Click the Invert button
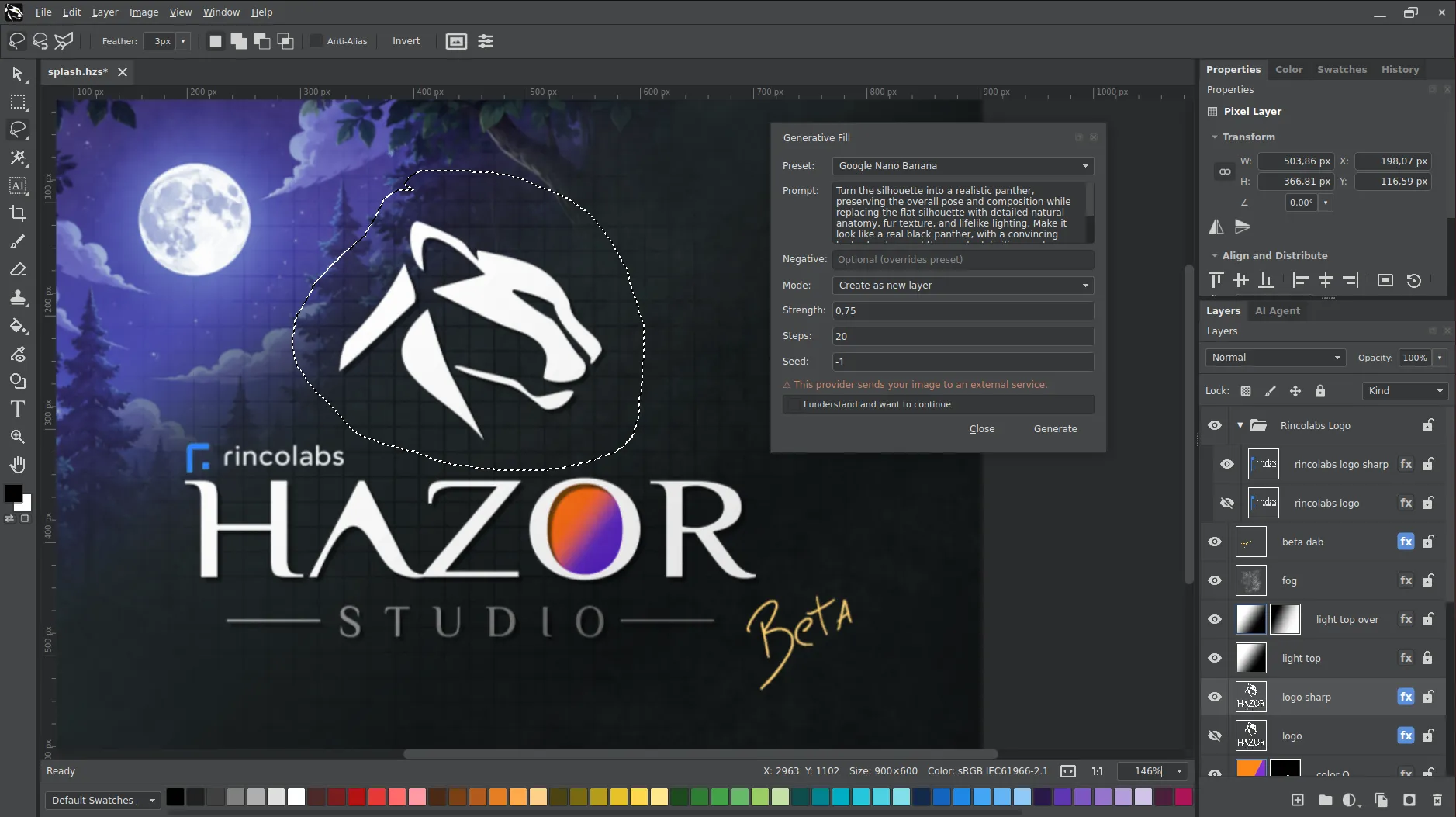This screenshot has height=817, width=1456. point(406,41)
